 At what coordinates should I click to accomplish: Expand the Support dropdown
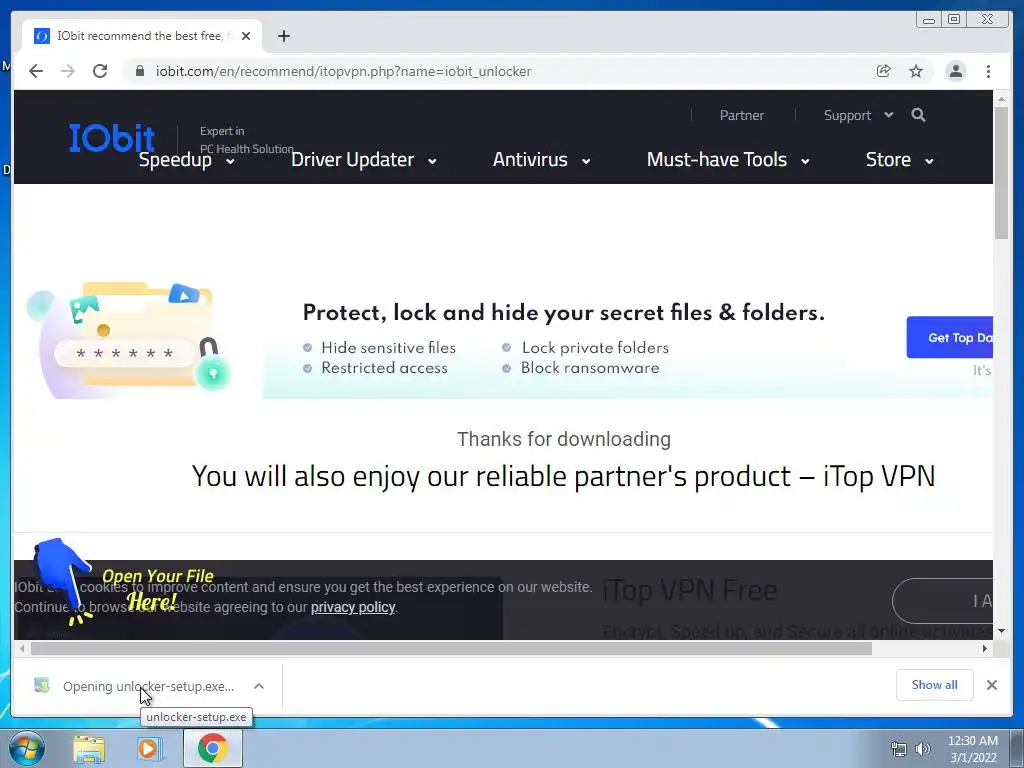click(858, 116)
